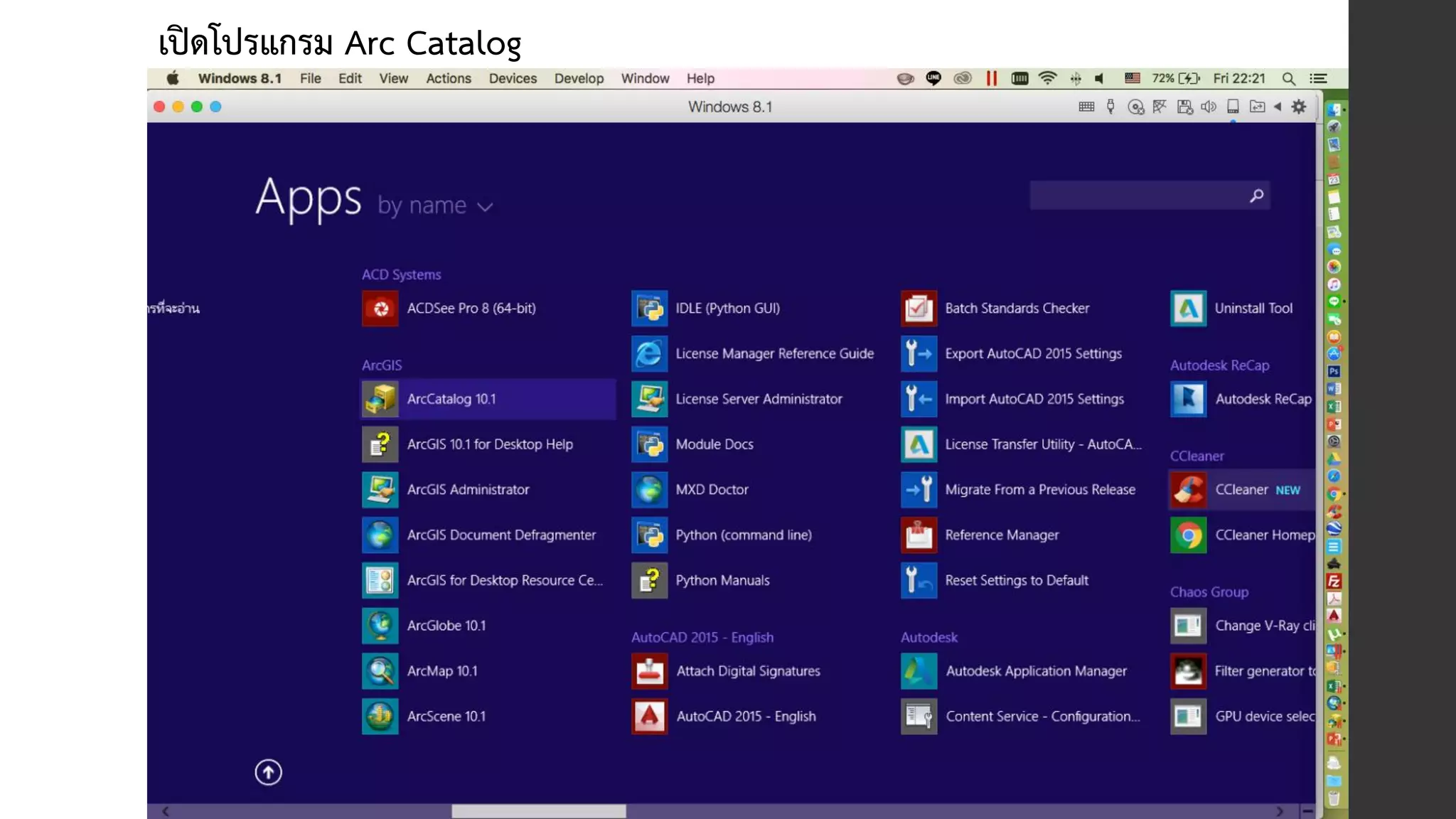Open Content Service - Configuration icon
1456x819 pixels.
point(919,717)
